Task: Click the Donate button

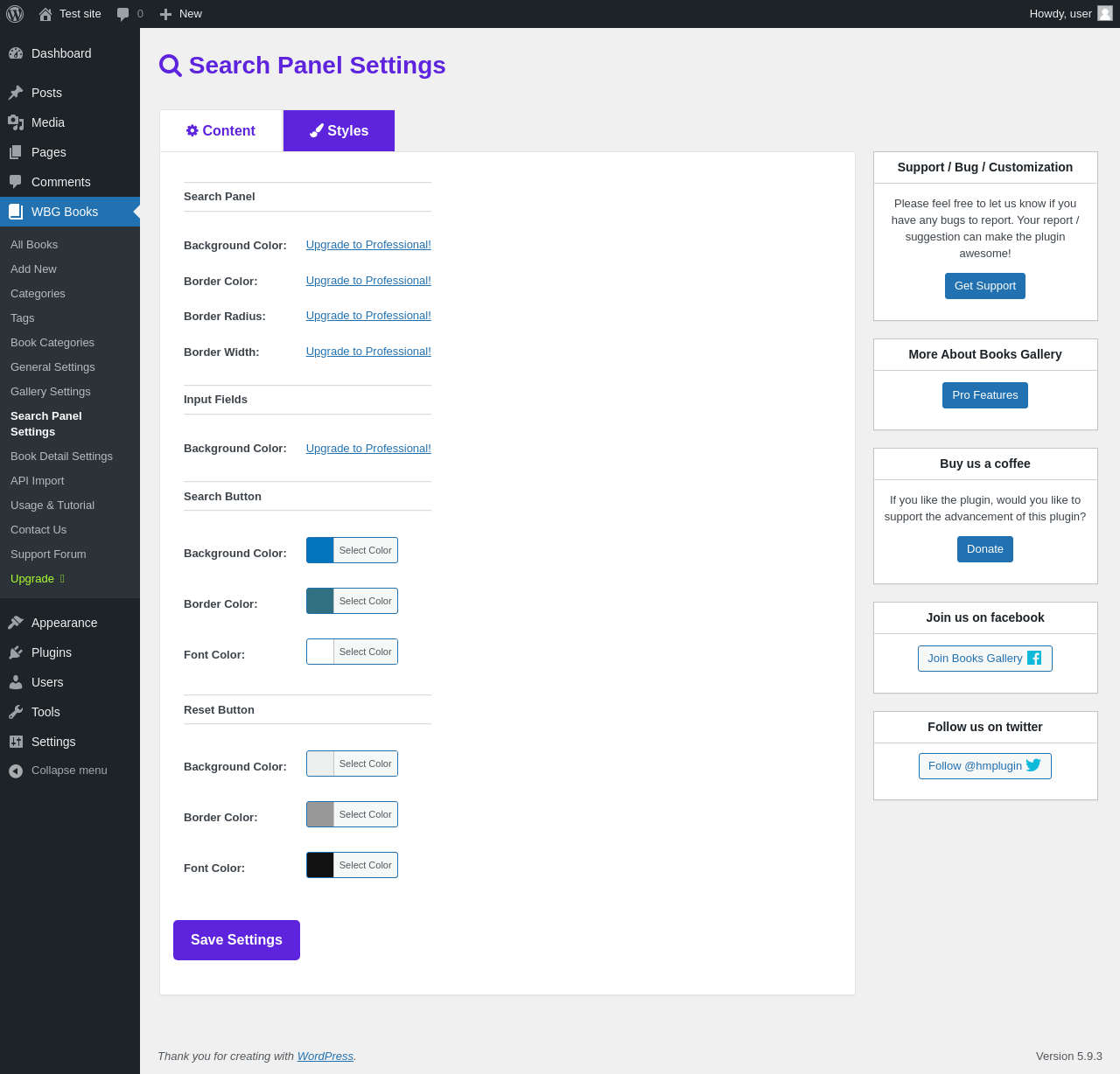Action: click(x=985, y=549)
